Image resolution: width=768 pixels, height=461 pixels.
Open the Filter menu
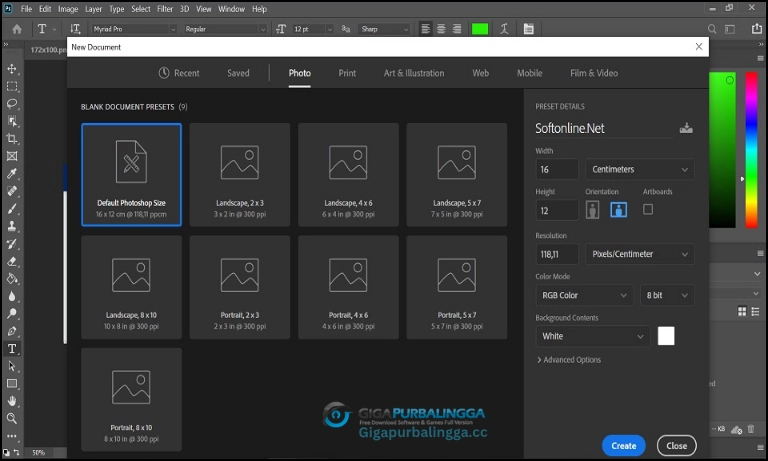[x=165, y=9]
